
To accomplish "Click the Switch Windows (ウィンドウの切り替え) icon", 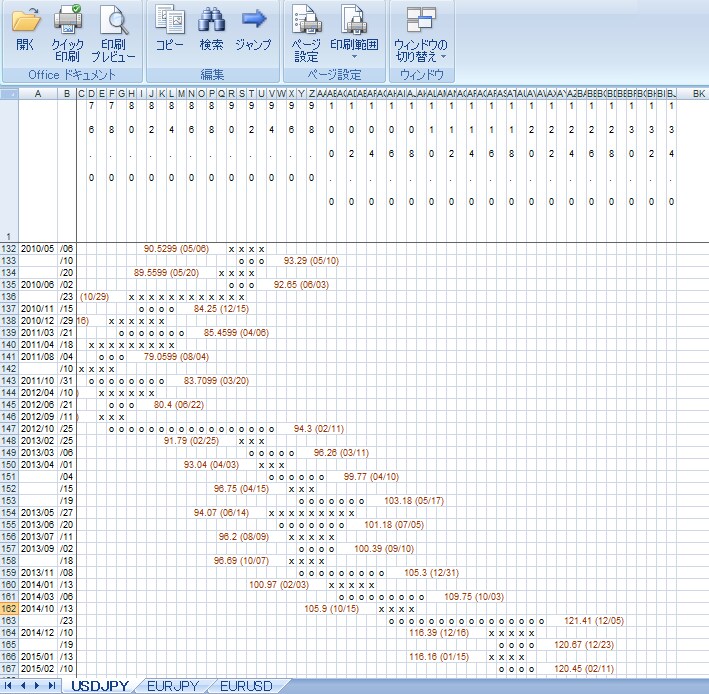I will (421, 20).
